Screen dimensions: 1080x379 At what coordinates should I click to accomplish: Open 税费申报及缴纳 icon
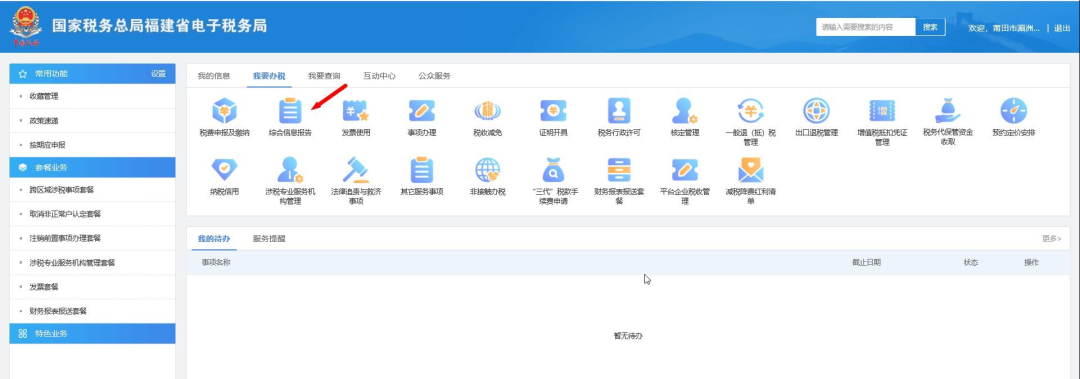click(224, 110)
